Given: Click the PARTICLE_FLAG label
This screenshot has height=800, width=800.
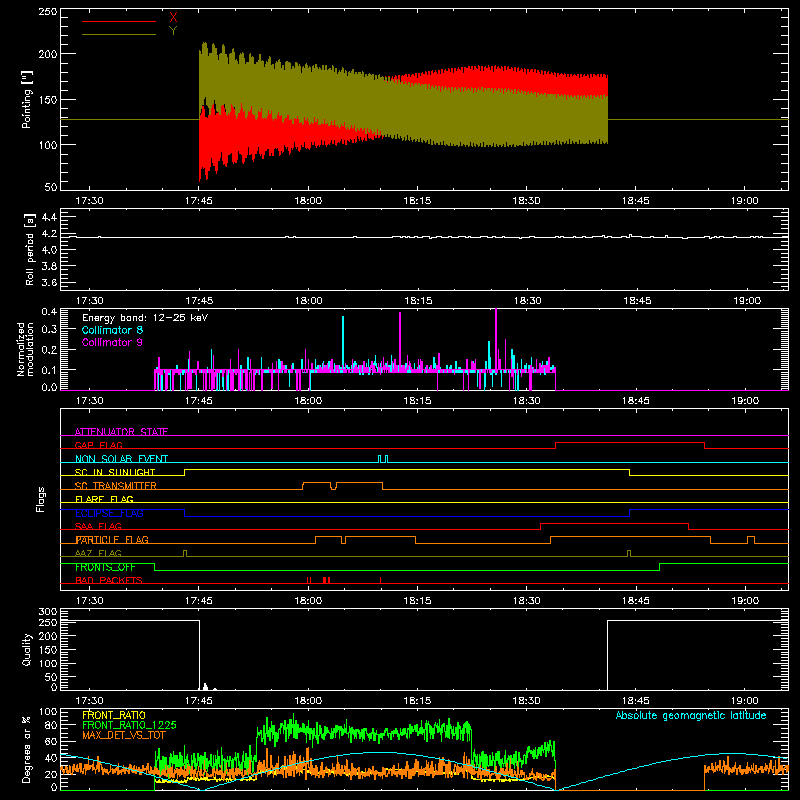Looking at the screenshot, I should [112, 539].
